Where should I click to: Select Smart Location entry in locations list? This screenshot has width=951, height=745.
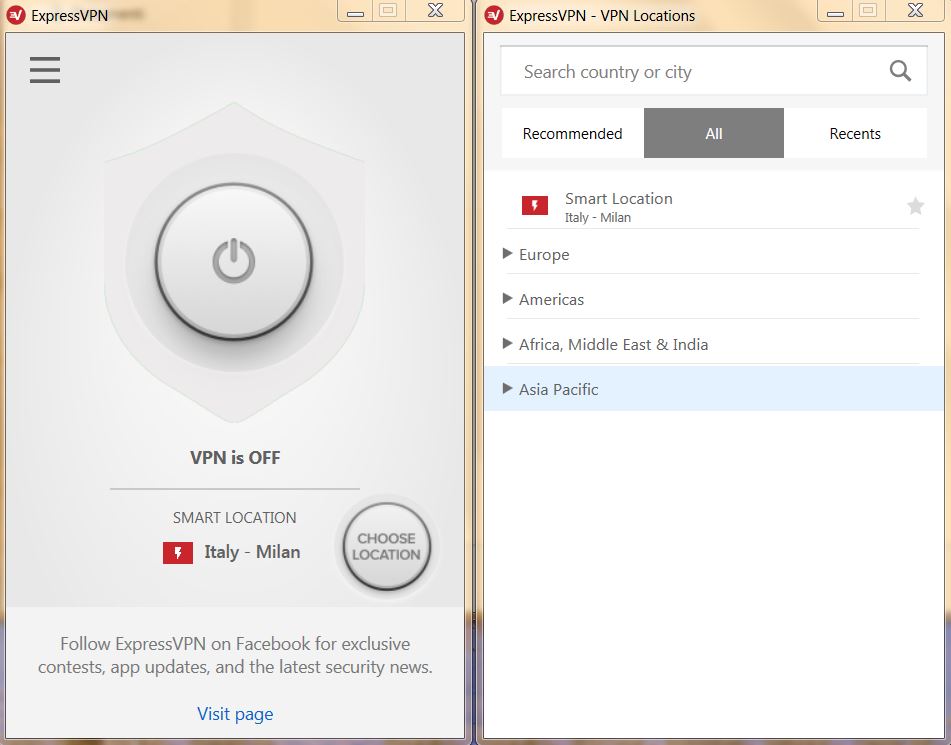tap(713, 206)
